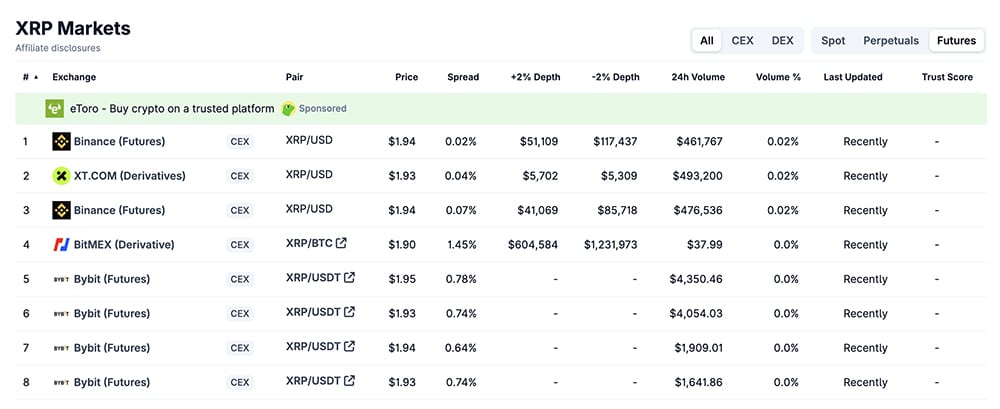The image size is (1000, 409).
Task: Open the XT.COM (Derivatives) exchange link
Action: point(129,176)
